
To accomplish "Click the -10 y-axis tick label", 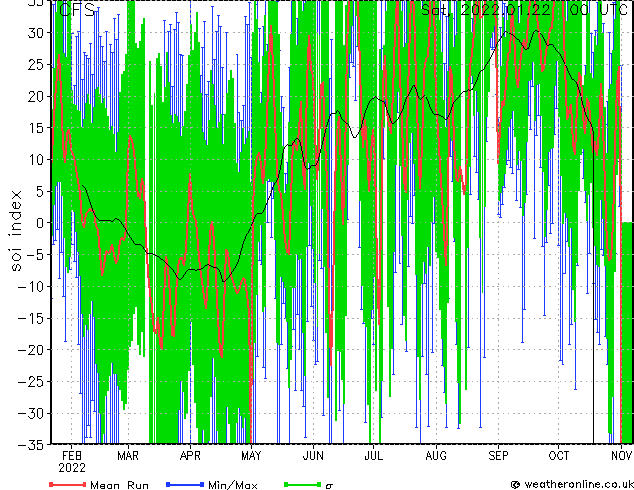I will click(x=31, y=287).
